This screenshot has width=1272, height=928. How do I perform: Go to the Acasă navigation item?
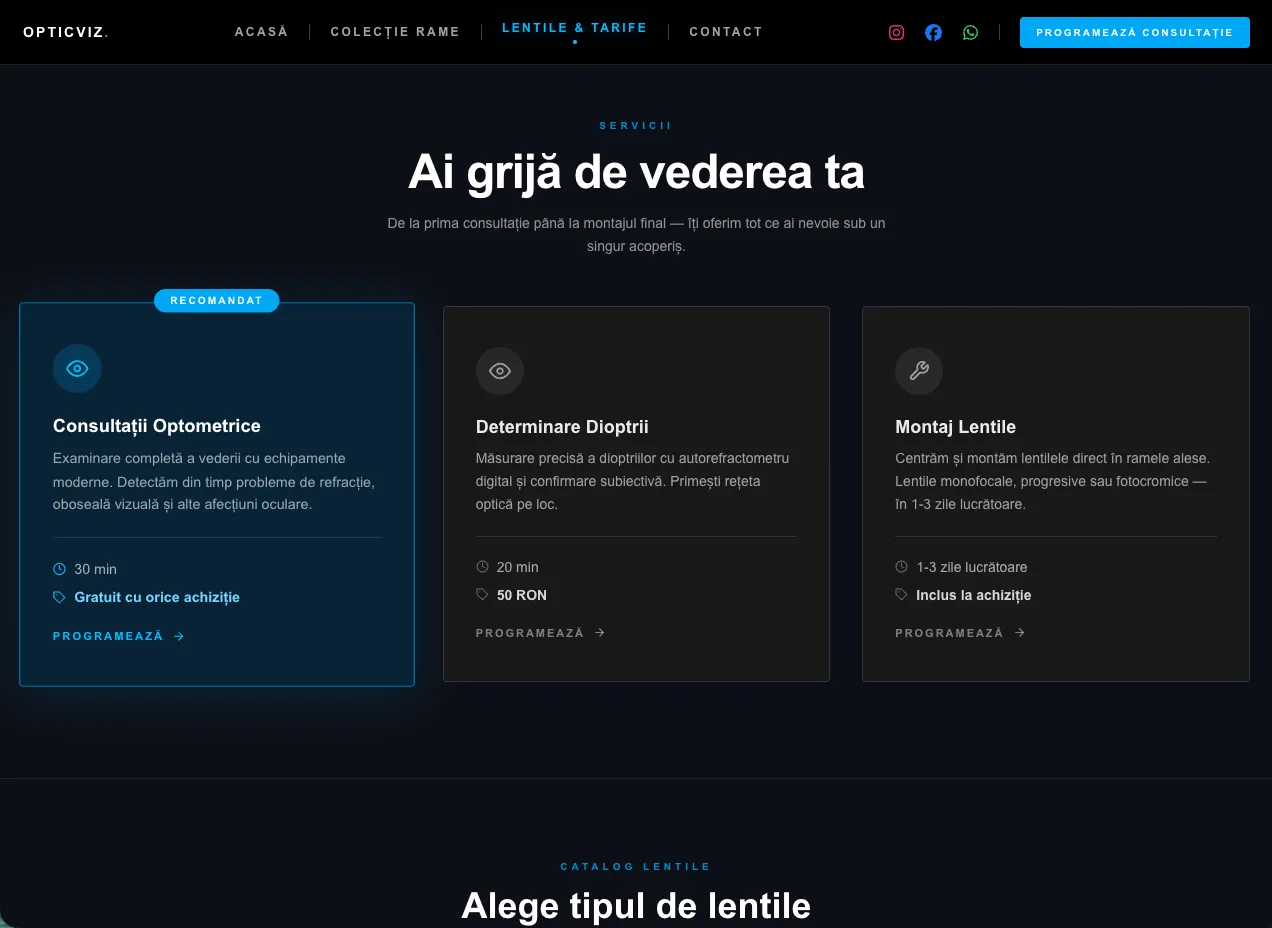point(261,32)
